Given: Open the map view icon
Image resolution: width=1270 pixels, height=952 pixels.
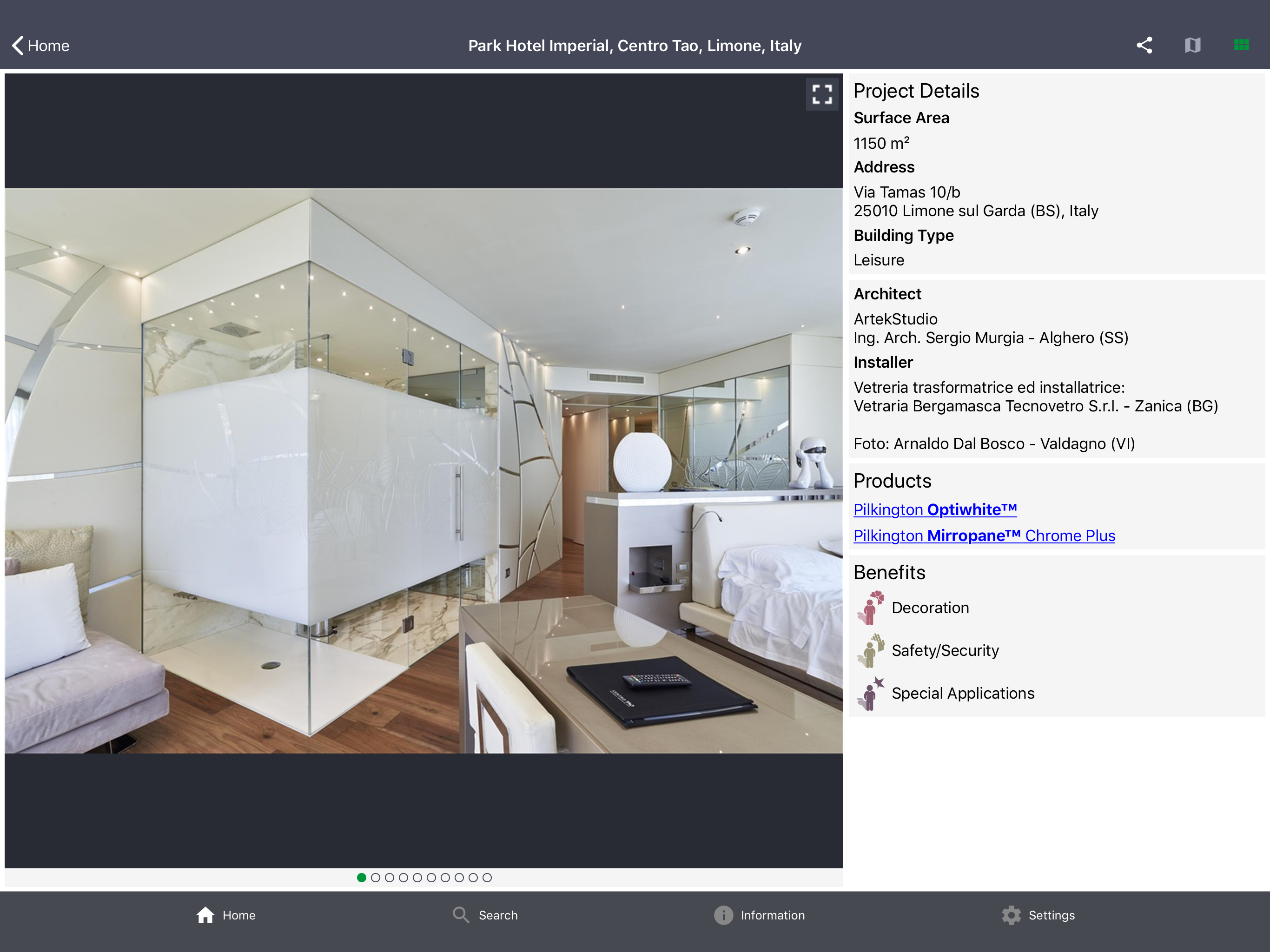Looking at the screenshot, I should (x=1192, y=46).
